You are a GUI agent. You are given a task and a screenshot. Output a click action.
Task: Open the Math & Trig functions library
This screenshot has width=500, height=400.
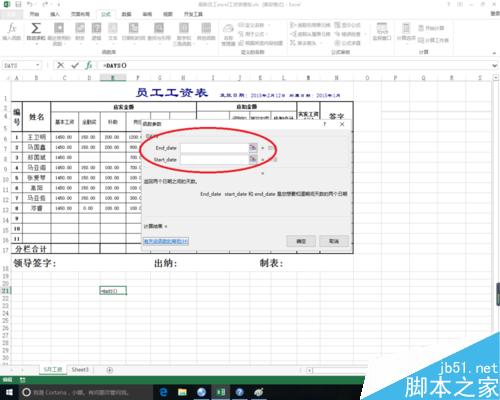click(x=183, y=33)
